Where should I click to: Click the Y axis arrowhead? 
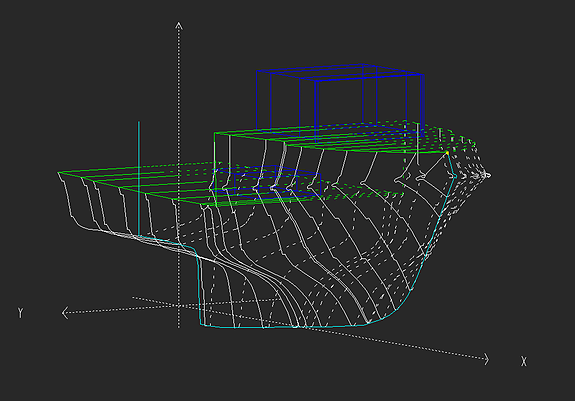point(65,313)
